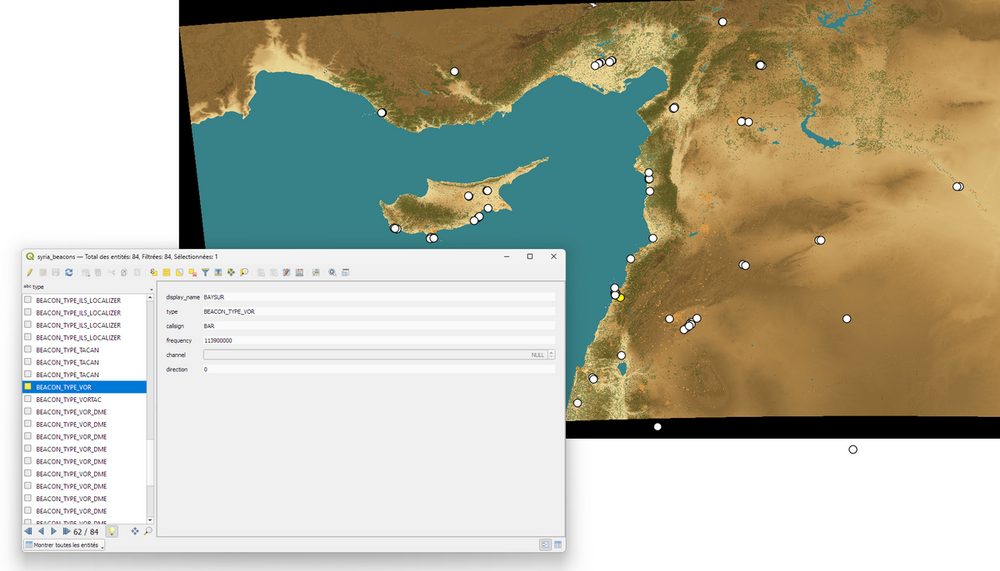Screen dimensions: 1000x571
Task: Click the frequency field 113900000
Action: [379, 341]
